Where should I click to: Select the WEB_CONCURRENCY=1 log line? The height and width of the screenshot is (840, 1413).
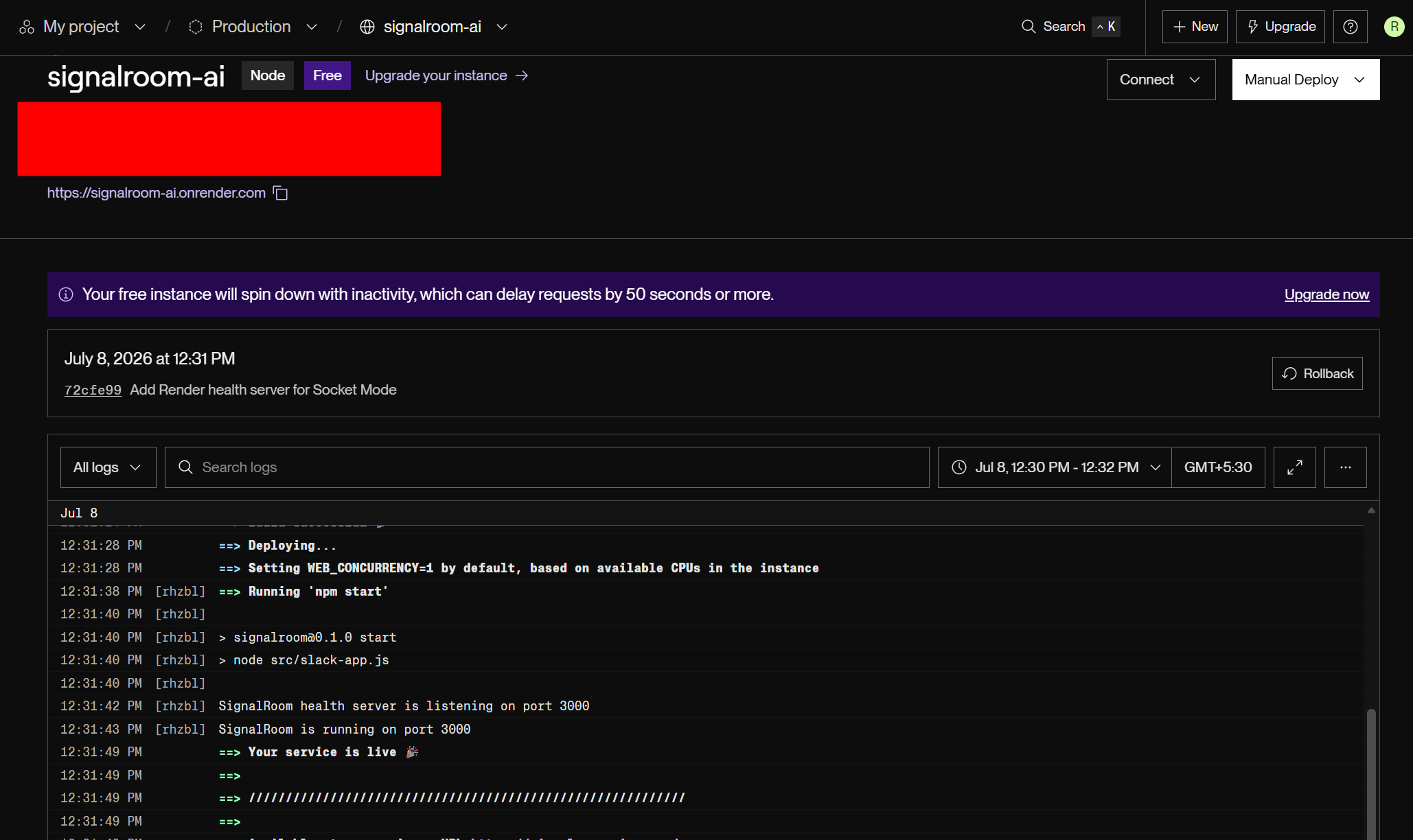[x=705, y=568]
